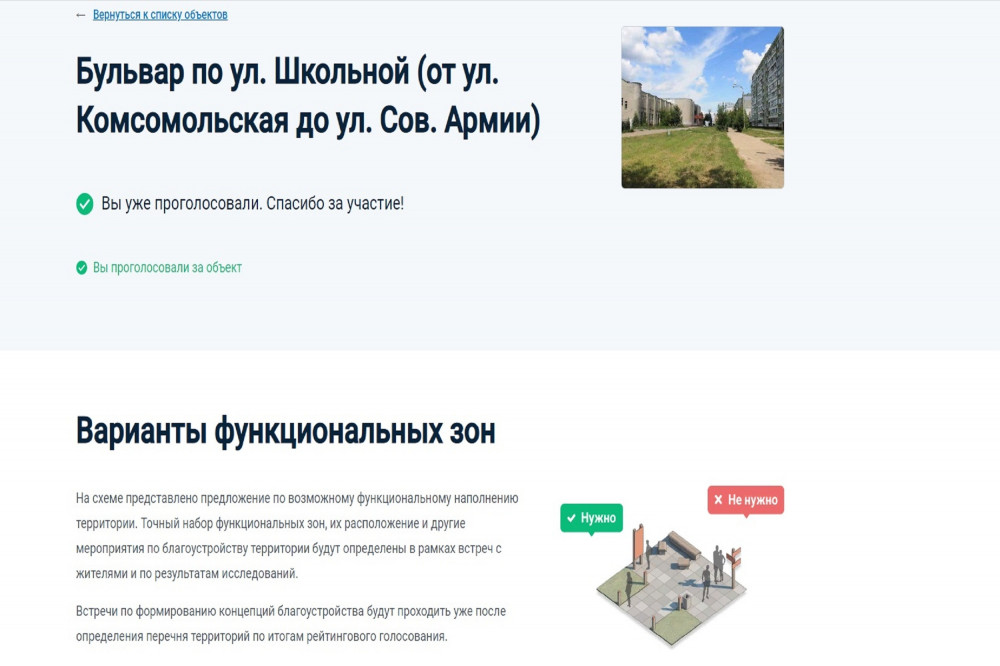
Task: Click the text "Вы уже проголосовали. Спасибо за участие!"
Action: 253,204
